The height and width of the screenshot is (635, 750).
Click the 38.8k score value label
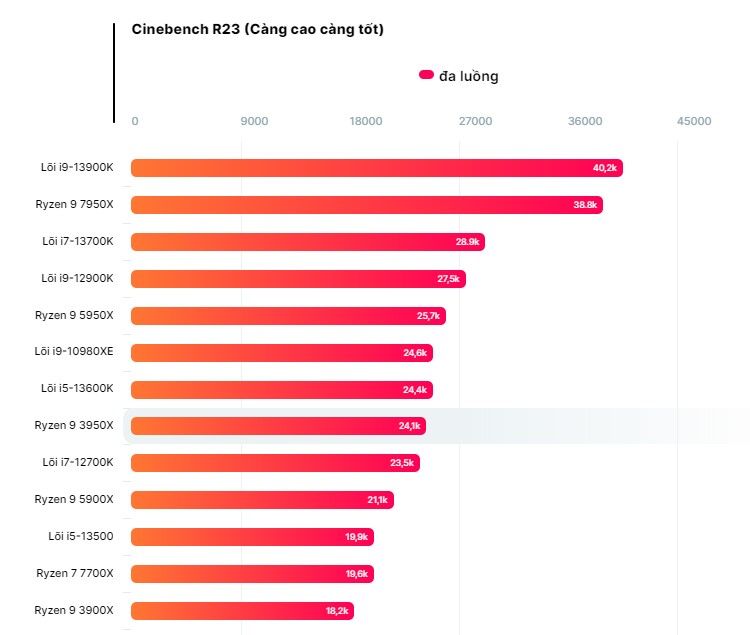click(x=585, y=205)
